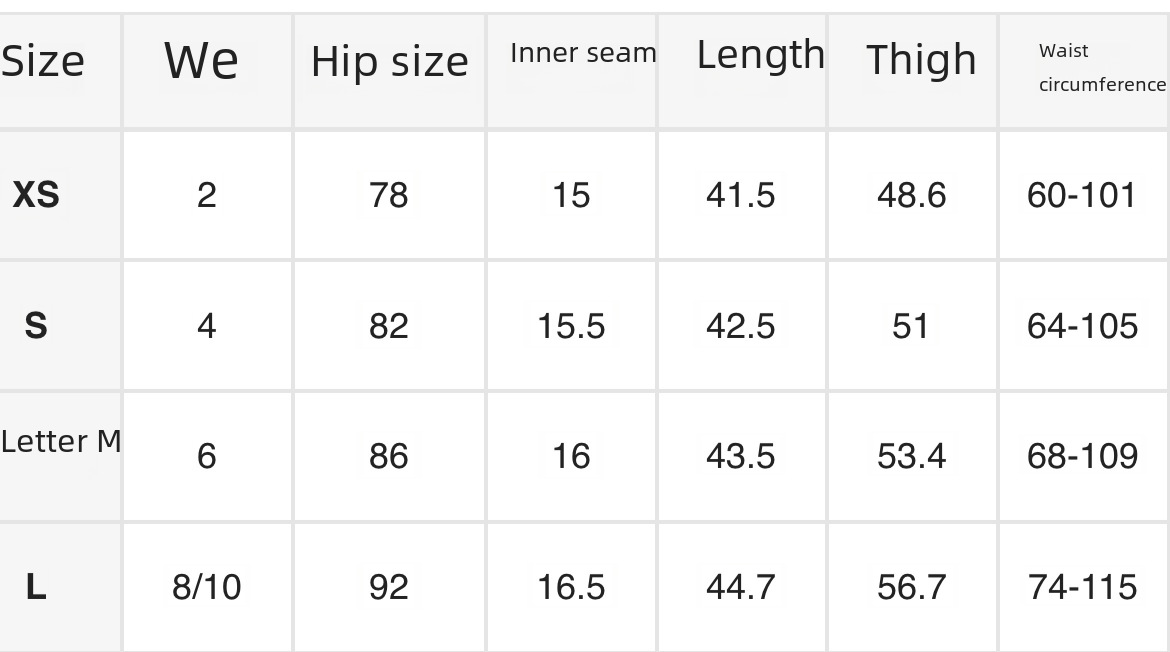The image size is (1170, 652).
Task: Click waist range 68-109 cell
Action: click(x=1082, y=457)
